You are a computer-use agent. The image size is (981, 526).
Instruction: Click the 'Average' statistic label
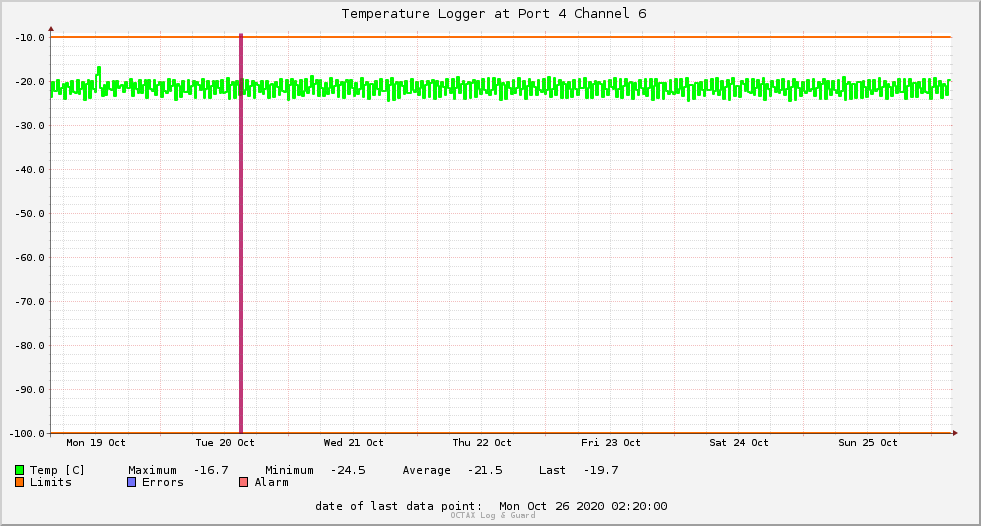coord(426,470)
